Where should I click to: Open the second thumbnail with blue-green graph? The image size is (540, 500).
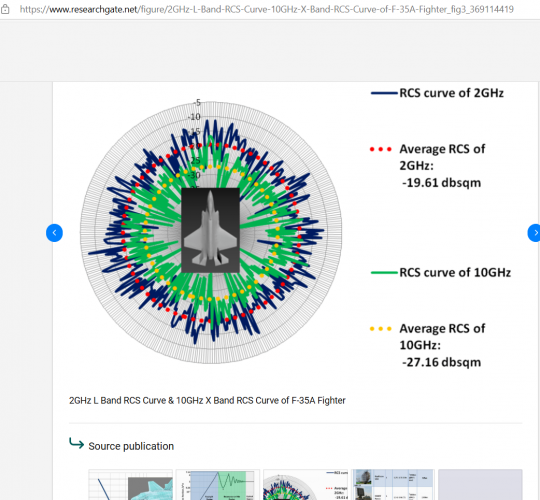[218, 485]
